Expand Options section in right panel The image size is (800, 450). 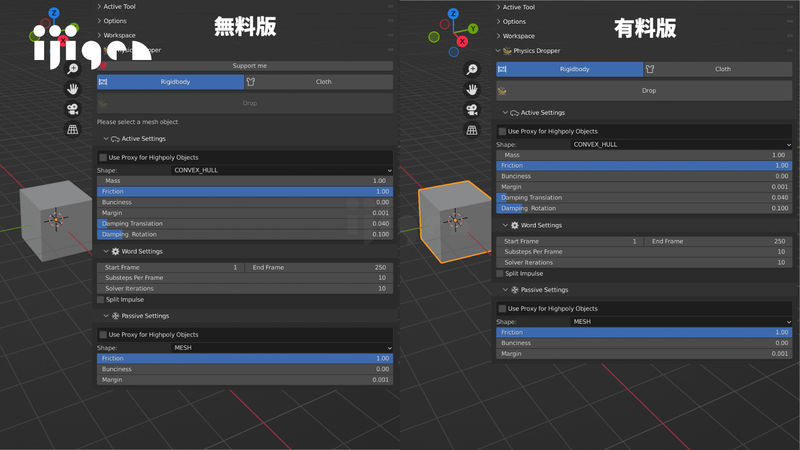[x=511, y=21]
